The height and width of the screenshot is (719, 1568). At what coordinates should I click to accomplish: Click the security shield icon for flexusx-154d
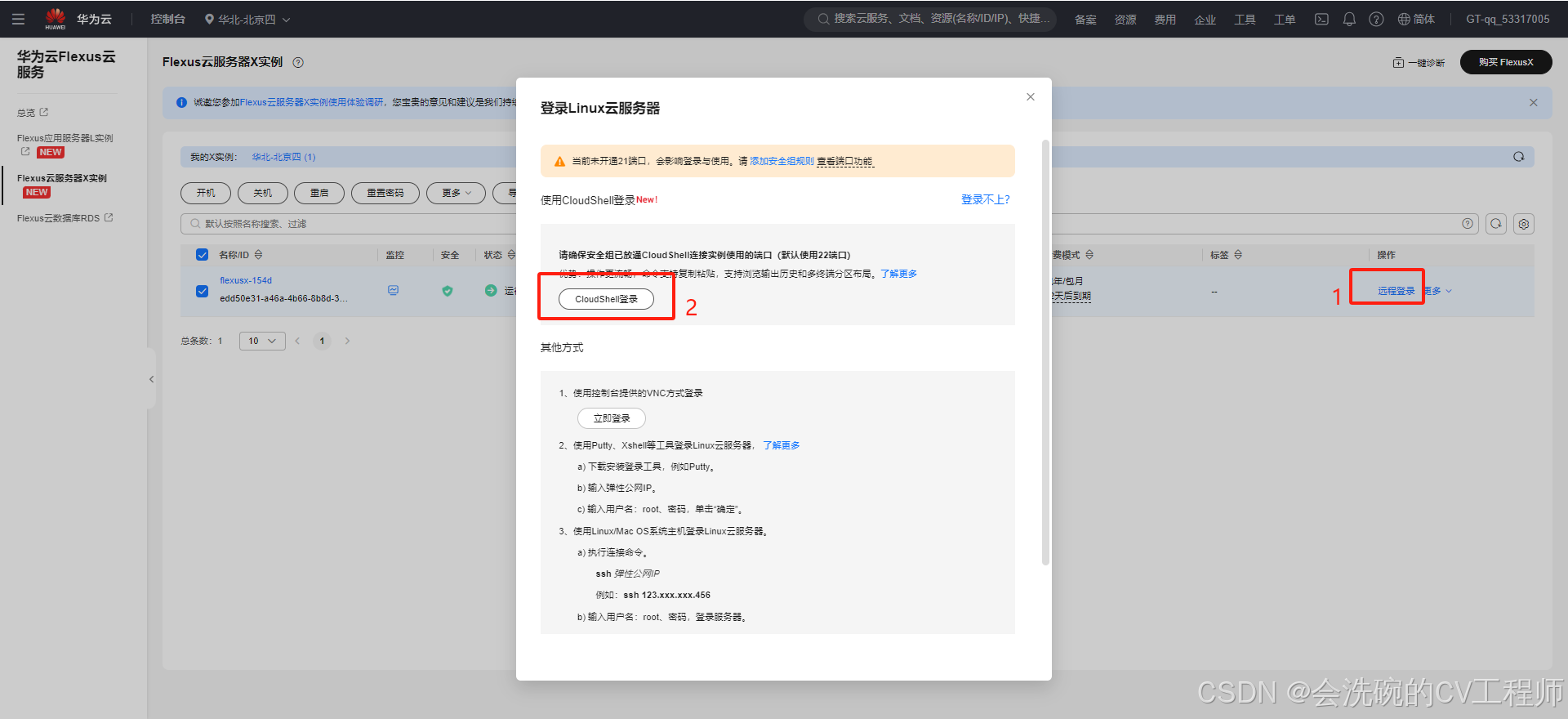tap(448, 290)
